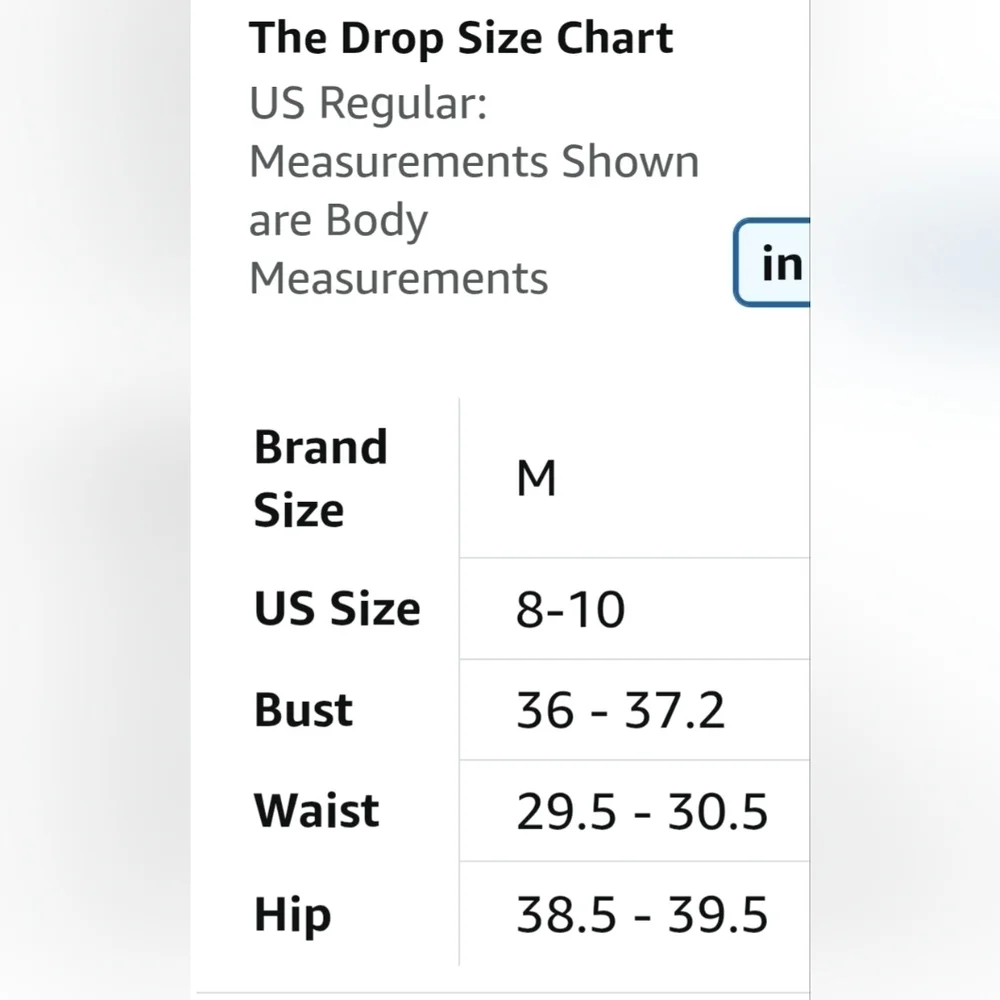
Task: Select the '38.5 - 39.5' hip measurement
Action: coord(642,914)
